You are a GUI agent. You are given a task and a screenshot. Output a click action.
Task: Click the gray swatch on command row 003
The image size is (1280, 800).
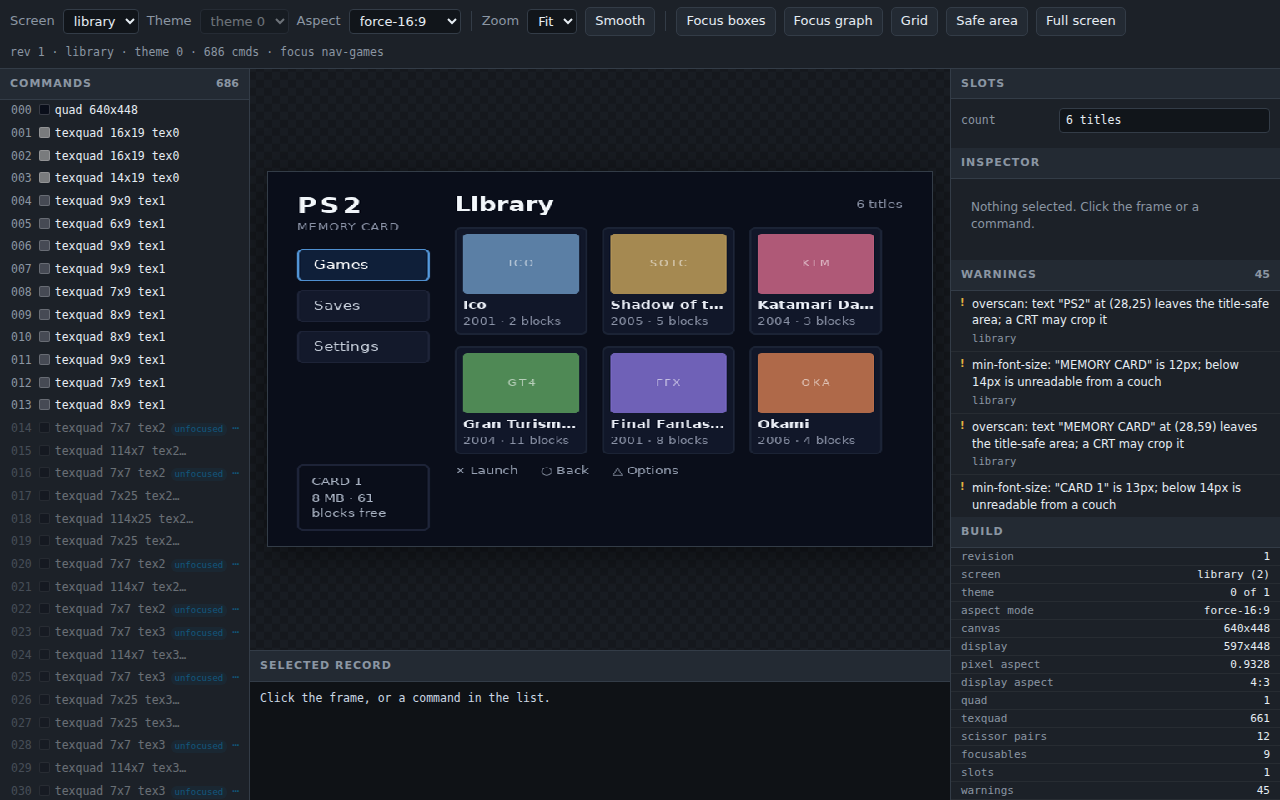[44, 178]
